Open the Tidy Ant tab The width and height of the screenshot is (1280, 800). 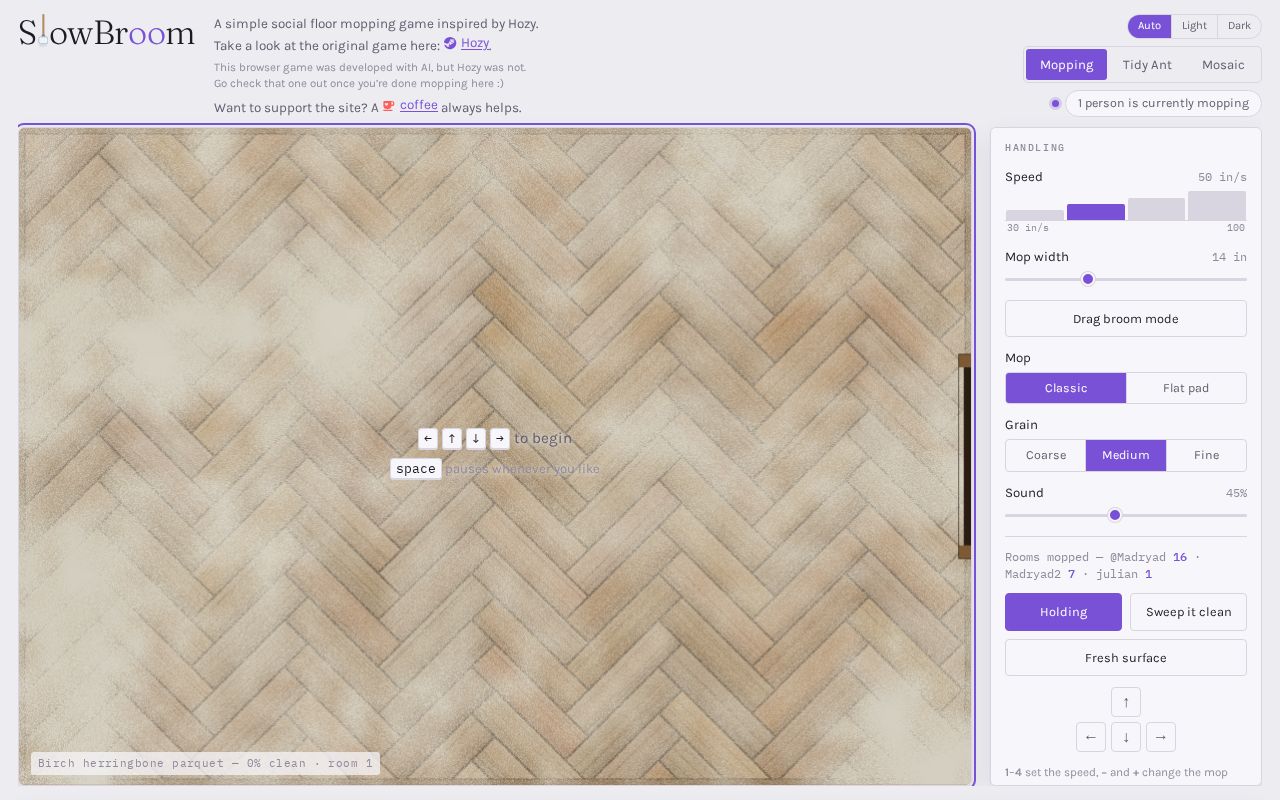[x=1147, y=65]
